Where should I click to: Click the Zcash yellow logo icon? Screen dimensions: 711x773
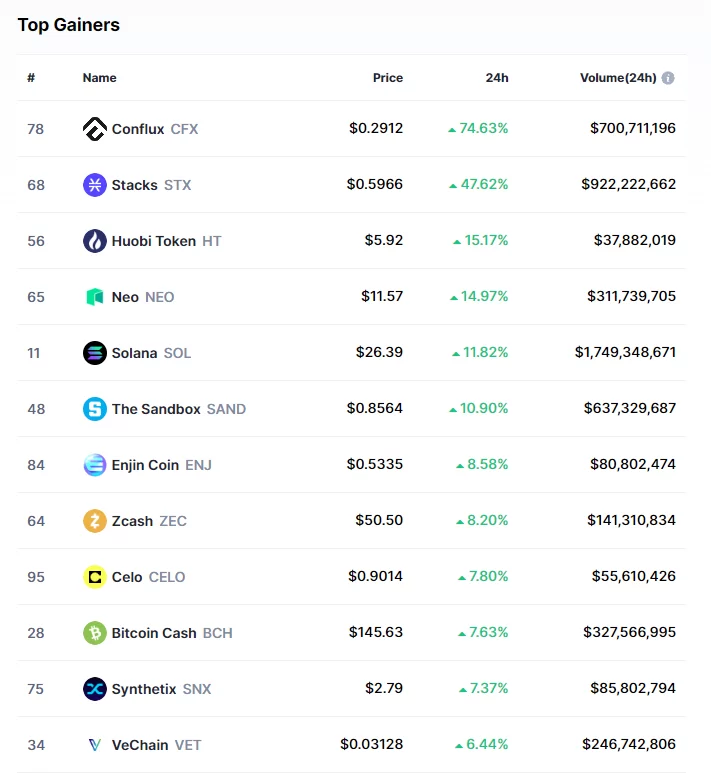coord(95,521)
